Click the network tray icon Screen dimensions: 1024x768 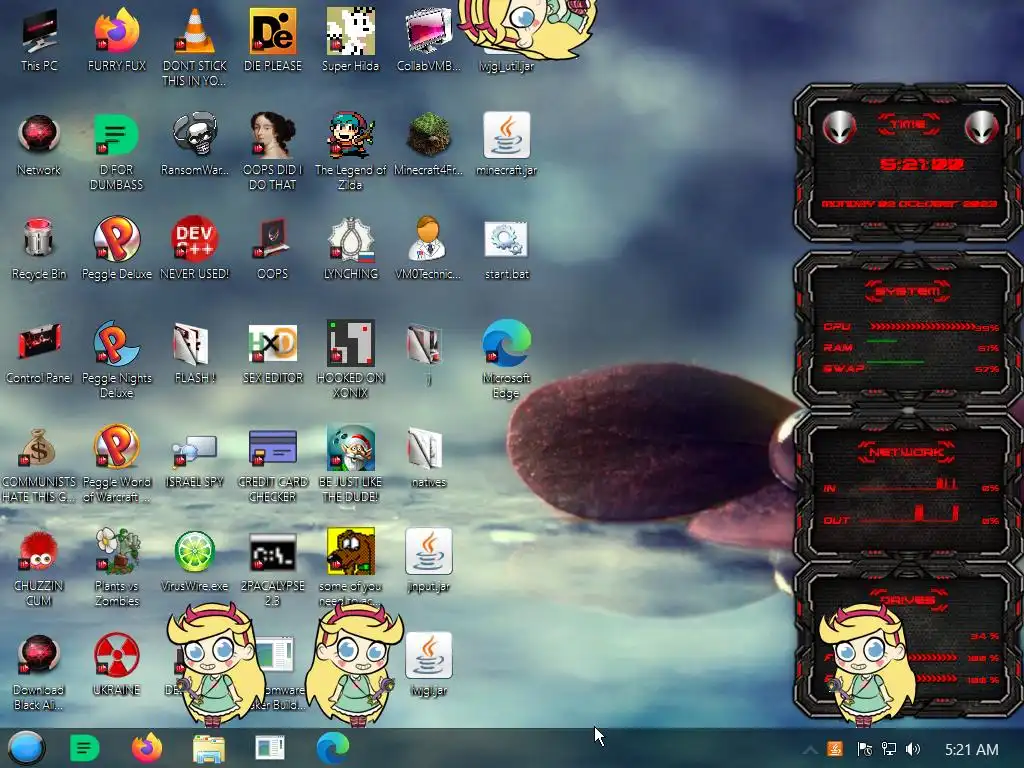click(x=888, y=749)
